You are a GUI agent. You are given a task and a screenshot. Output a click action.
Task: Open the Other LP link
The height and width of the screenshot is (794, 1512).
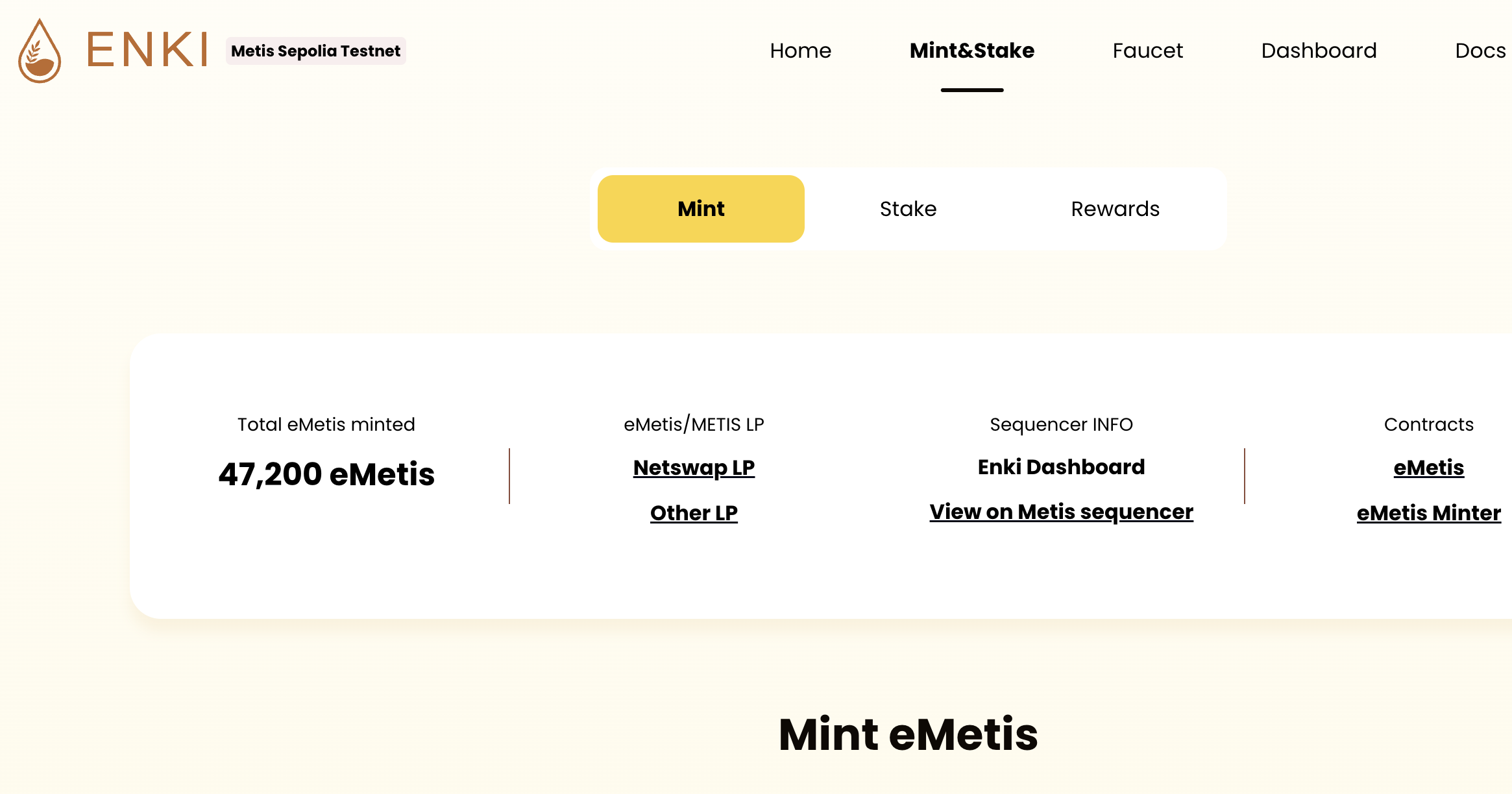pyautogui.click(x=693, y=512)
